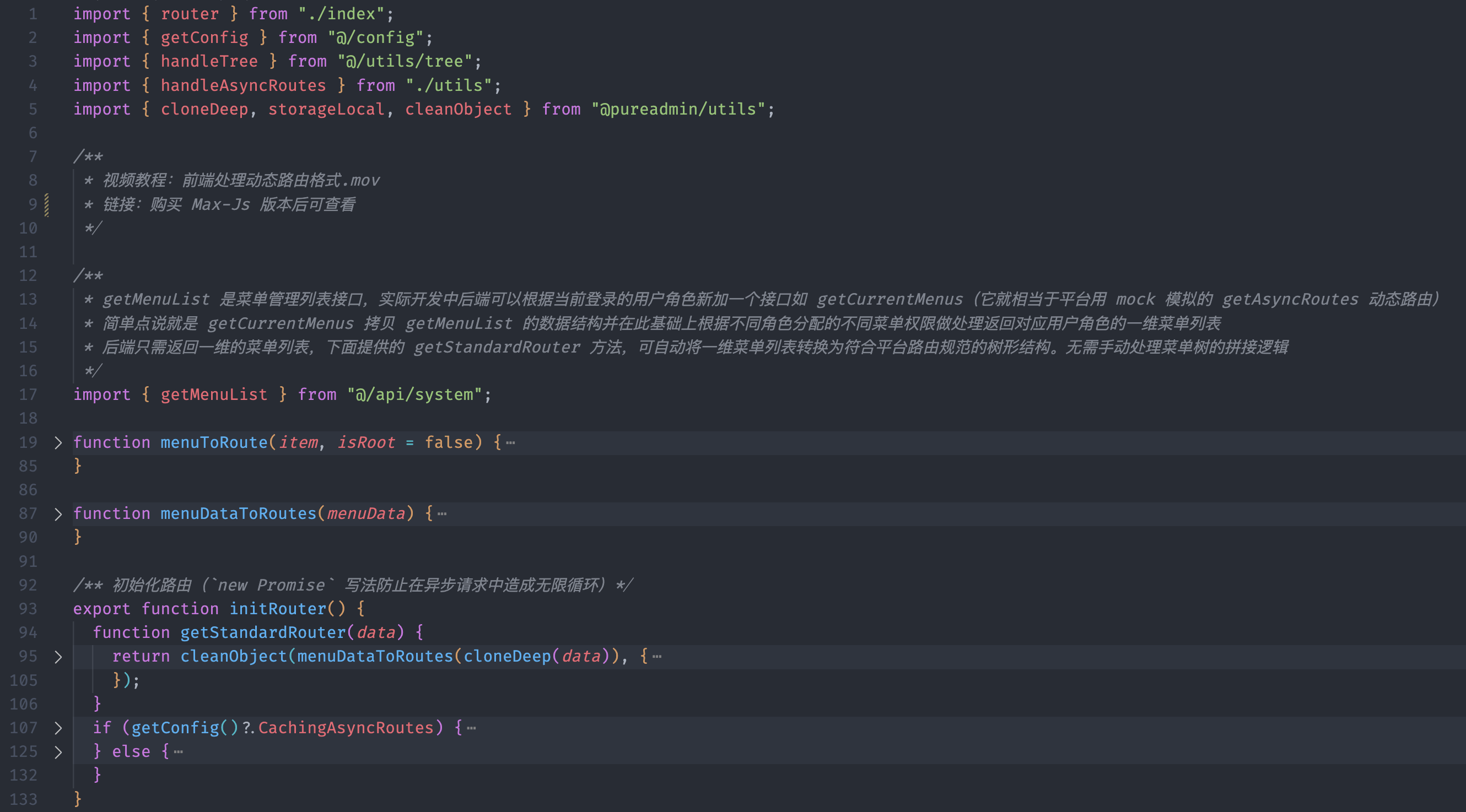1466x812 pixels.
Task: Expand the getConfig CachingAsyncRoutes if block chevron
Action: point(57,728)
